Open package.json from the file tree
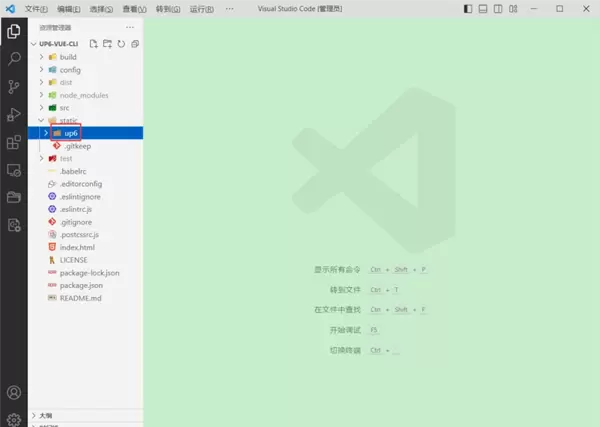Viewport: 600px width, 427px height. click(x=82, y=285)
